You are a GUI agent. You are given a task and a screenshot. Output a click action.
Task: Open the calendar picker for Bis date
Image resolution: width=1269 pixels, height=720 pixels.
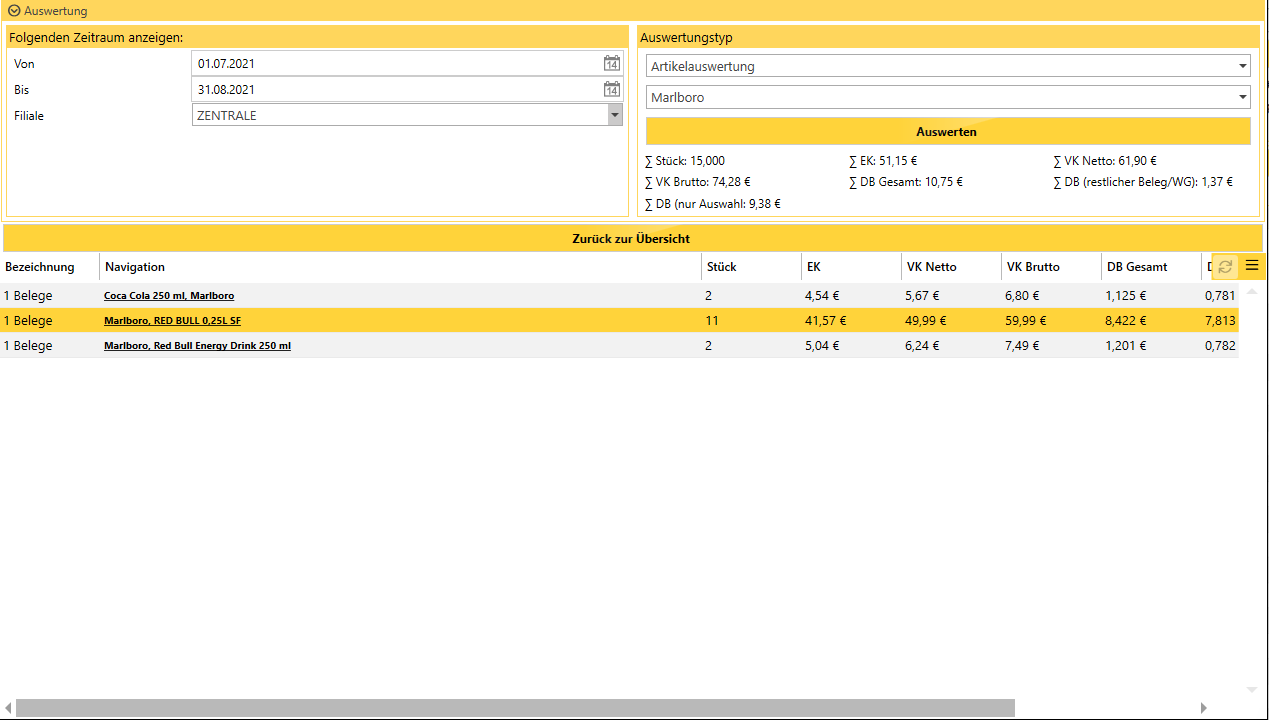(612, 90)
